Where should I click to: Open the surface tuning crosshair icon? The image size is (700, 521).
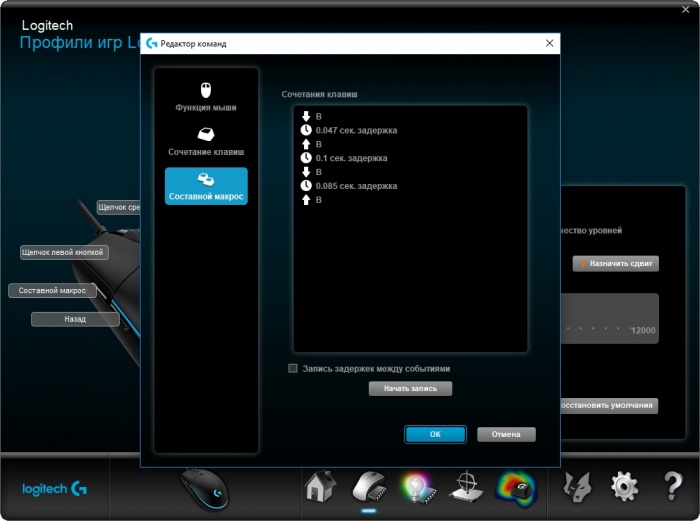[x=467, y=487]
